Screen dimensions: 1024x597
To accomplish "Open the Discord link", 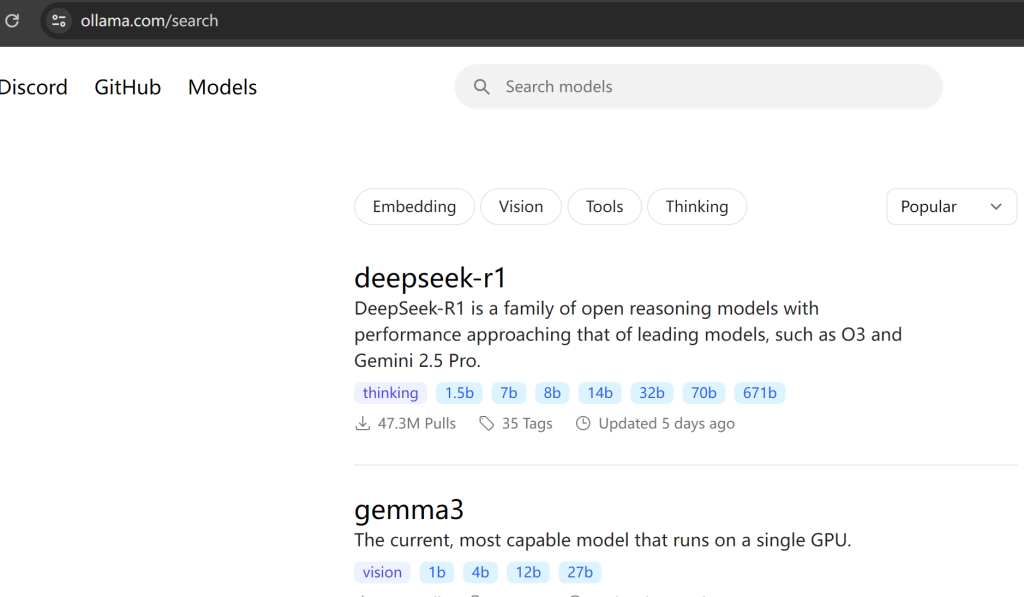I will point(33,87).
